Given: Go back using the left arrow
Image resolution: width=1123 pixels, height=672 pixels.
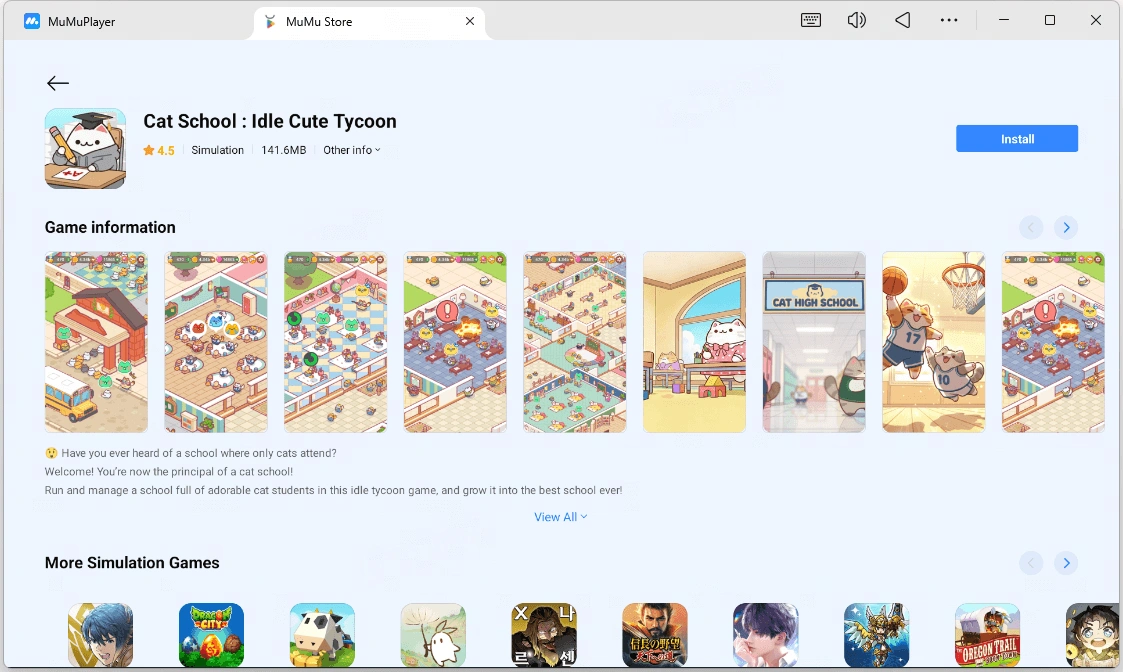Looking at the screenshot, I should point(58,83).
